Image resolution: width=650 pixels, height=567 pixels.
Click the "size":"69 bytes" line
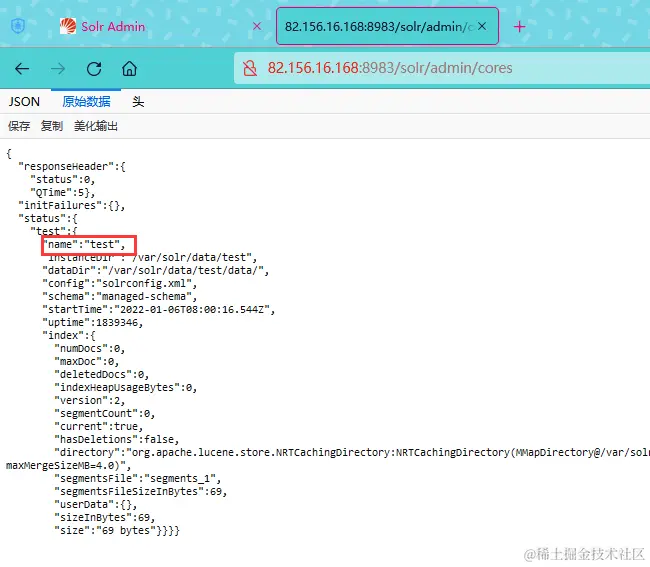[117, 531]
